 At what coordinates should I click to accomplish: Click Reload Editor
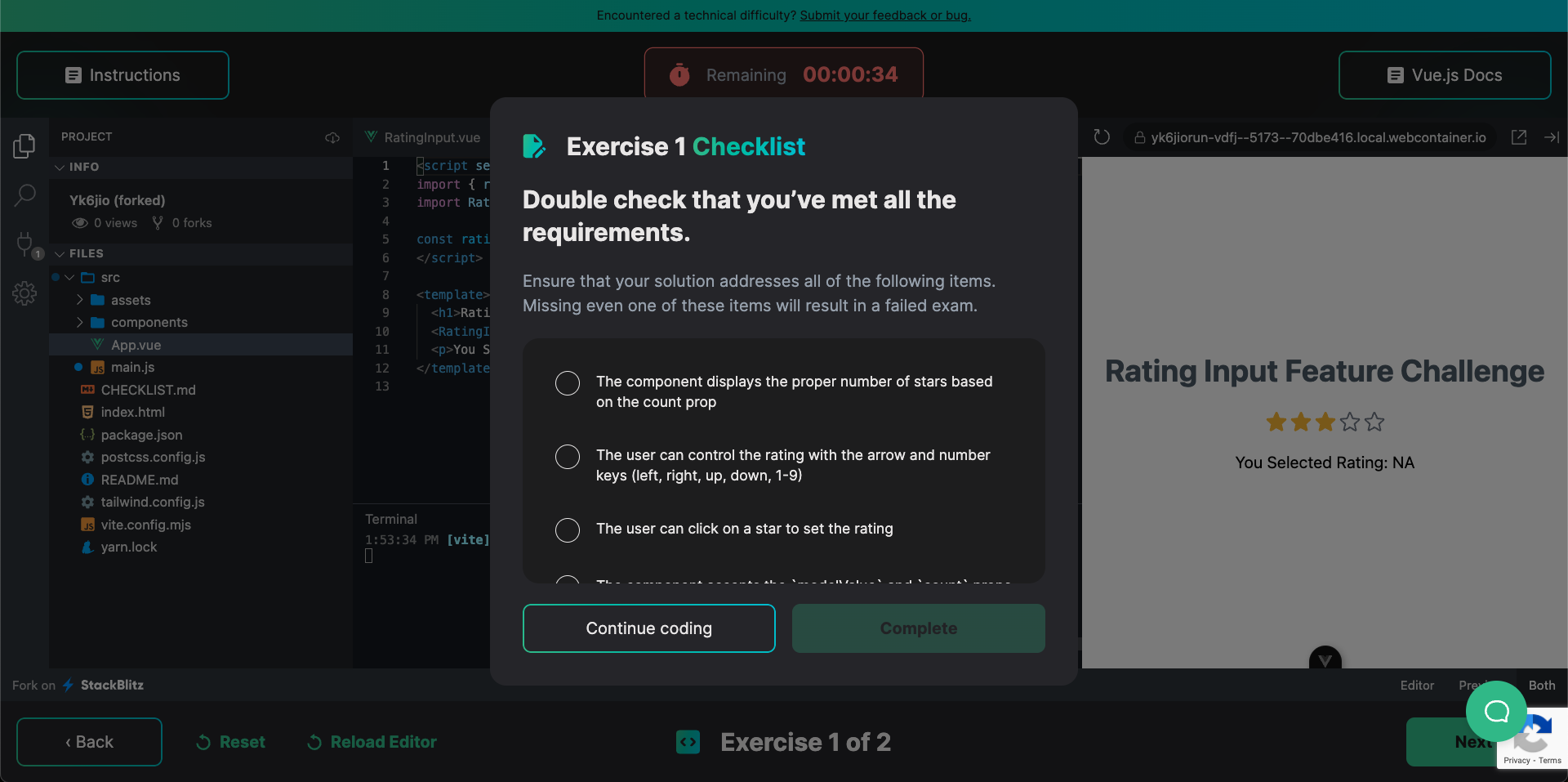tap(372, 742)
